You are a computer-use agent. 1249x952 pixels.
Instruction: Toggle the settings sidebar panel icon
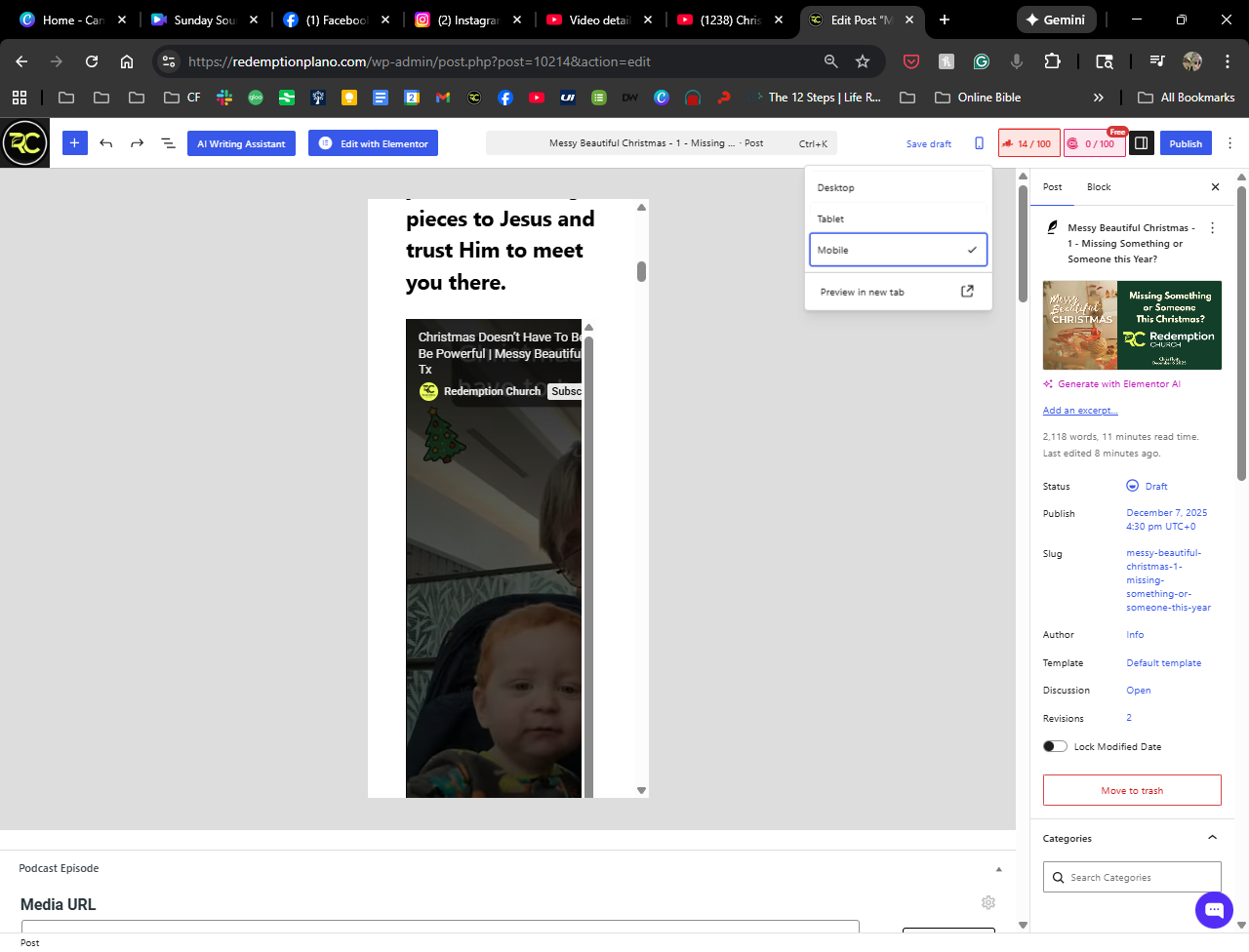(x=1140, y=143)
